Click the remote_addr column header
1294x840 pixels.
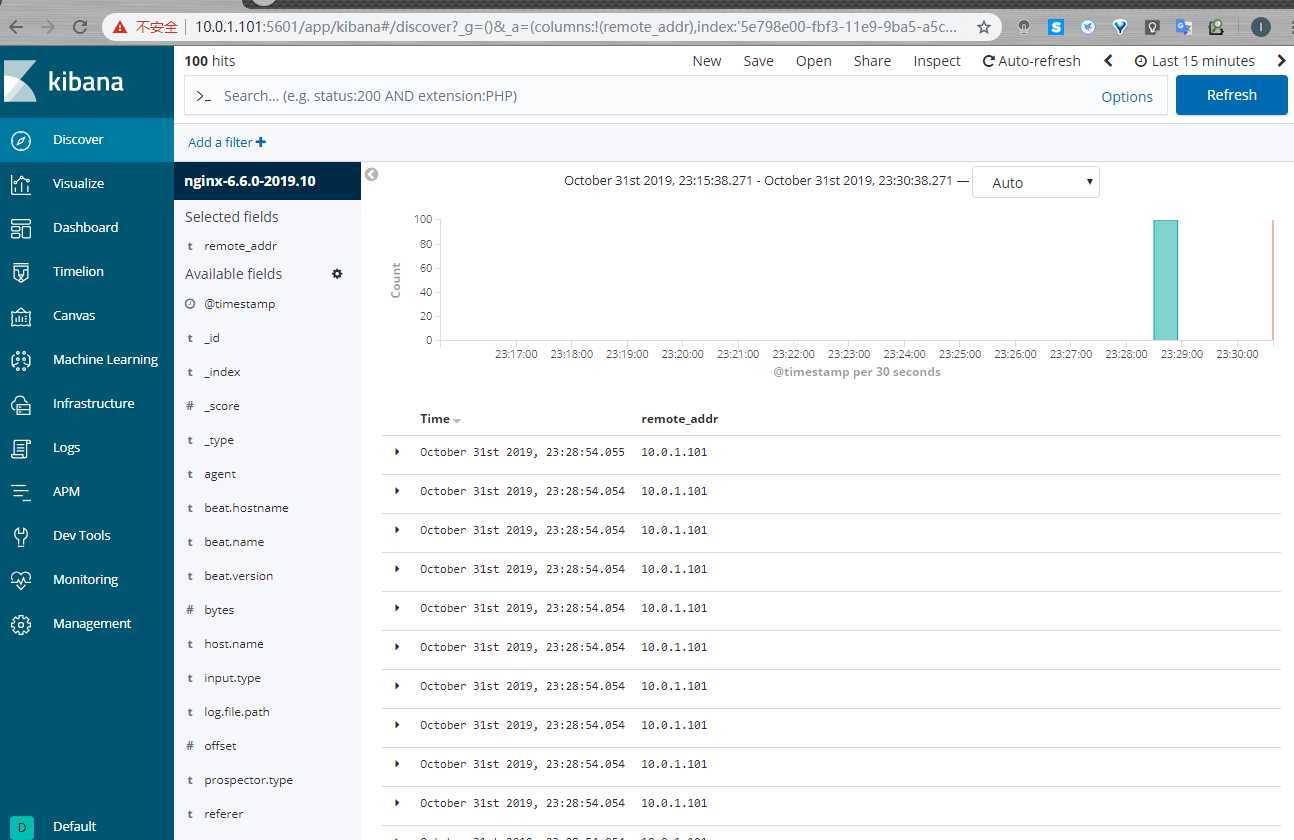[679, 419]
